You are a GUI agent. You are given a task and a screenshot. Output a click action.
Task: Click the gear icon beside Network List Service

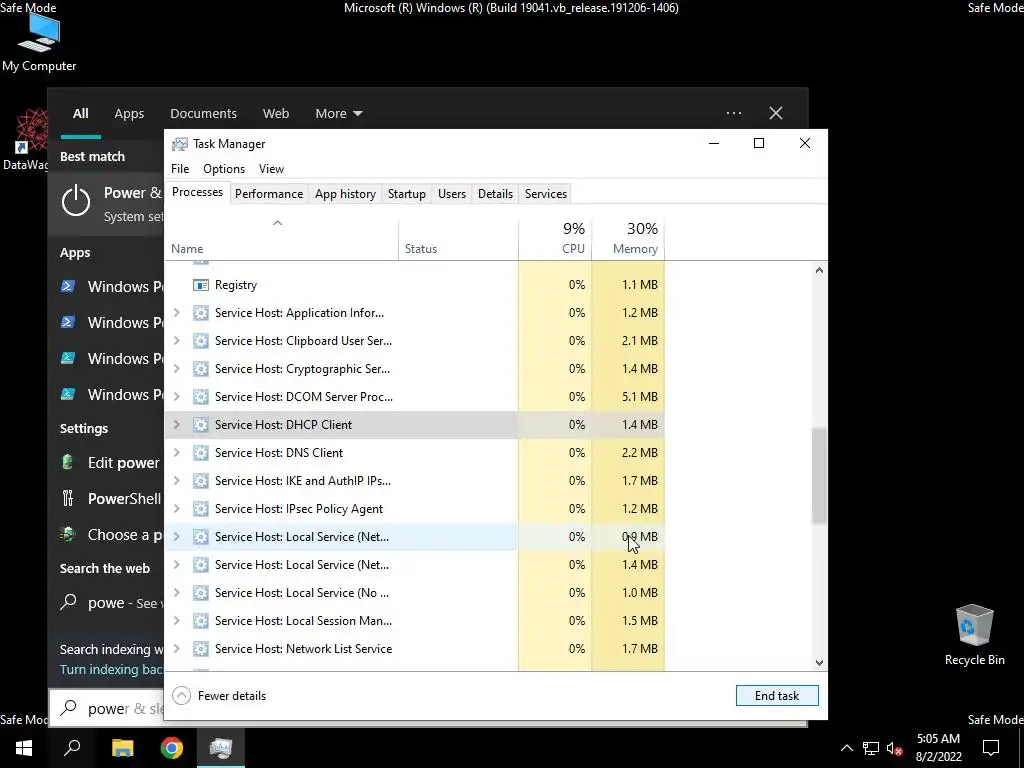[x=200, y=648]
